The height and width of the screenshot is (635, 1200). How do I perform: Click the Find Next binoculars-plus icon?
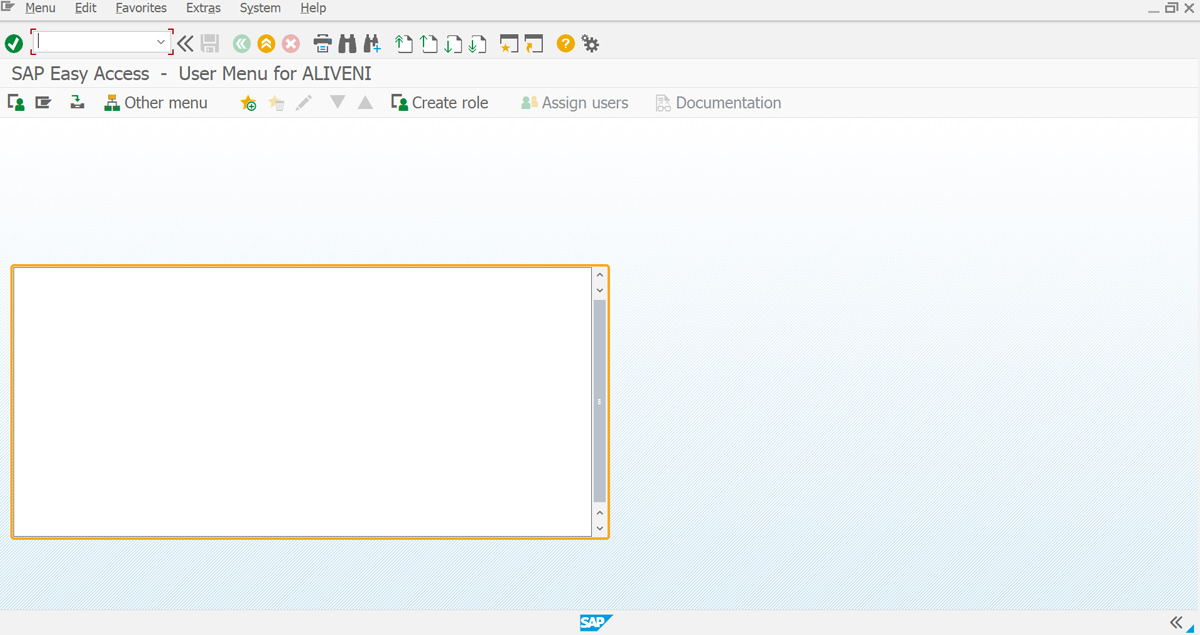coord(372,43)
